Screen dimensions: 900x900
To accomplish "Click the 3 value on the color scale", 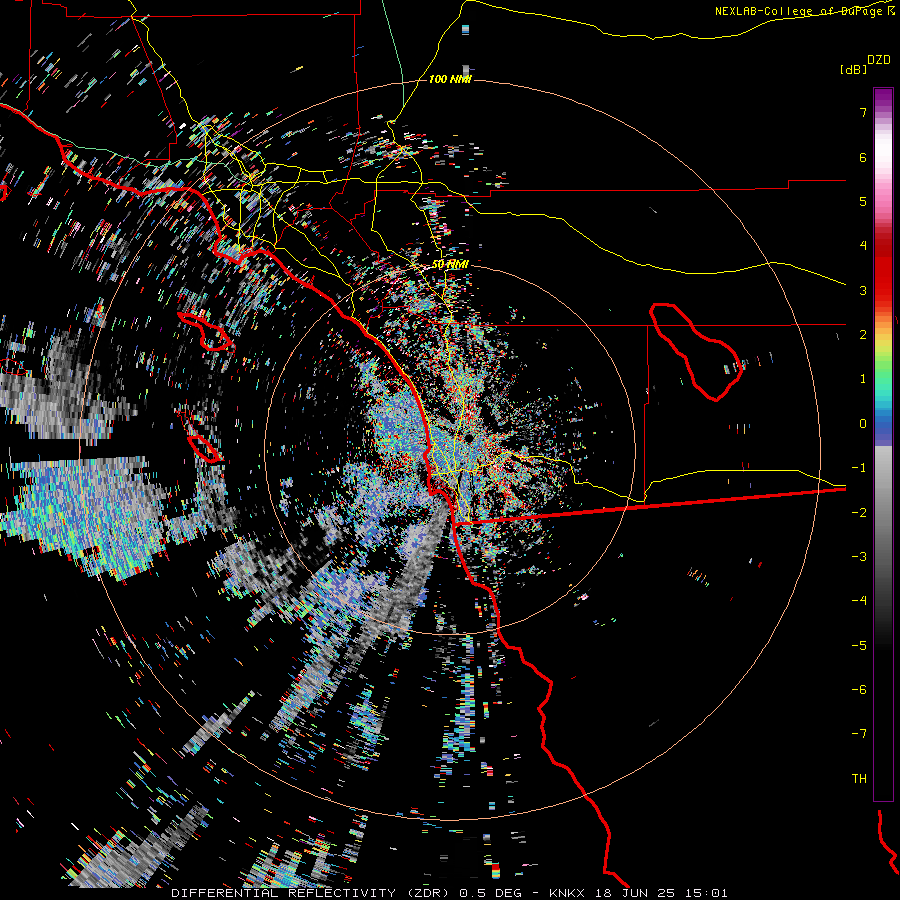I will tap(863, 290).
